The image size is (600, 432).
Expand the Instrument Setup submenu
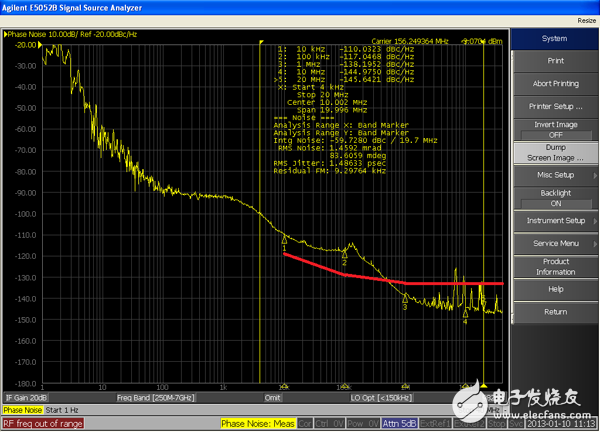point(555,220)
